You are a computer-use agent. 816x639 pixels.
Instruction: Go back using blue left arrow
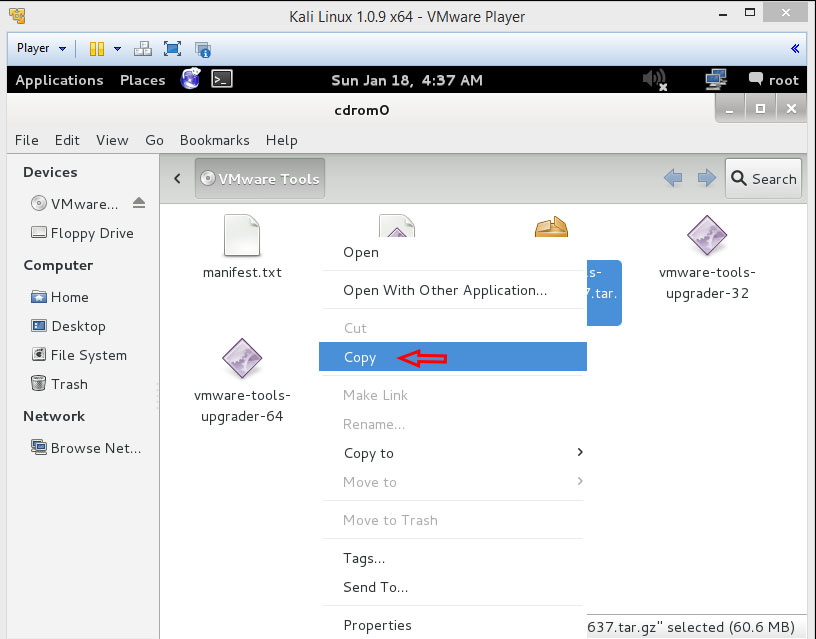[673, 178]
